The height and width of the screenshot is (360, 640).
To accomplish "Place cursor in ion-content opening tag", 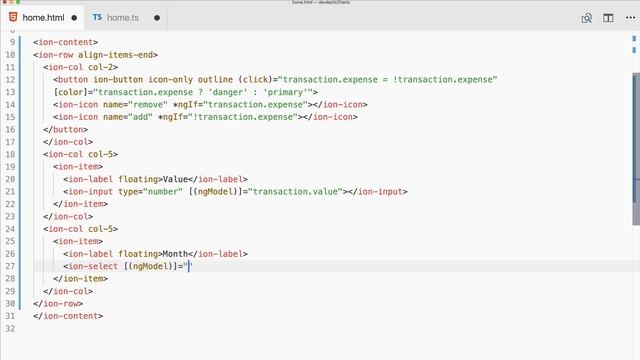I will click(65, 42).
